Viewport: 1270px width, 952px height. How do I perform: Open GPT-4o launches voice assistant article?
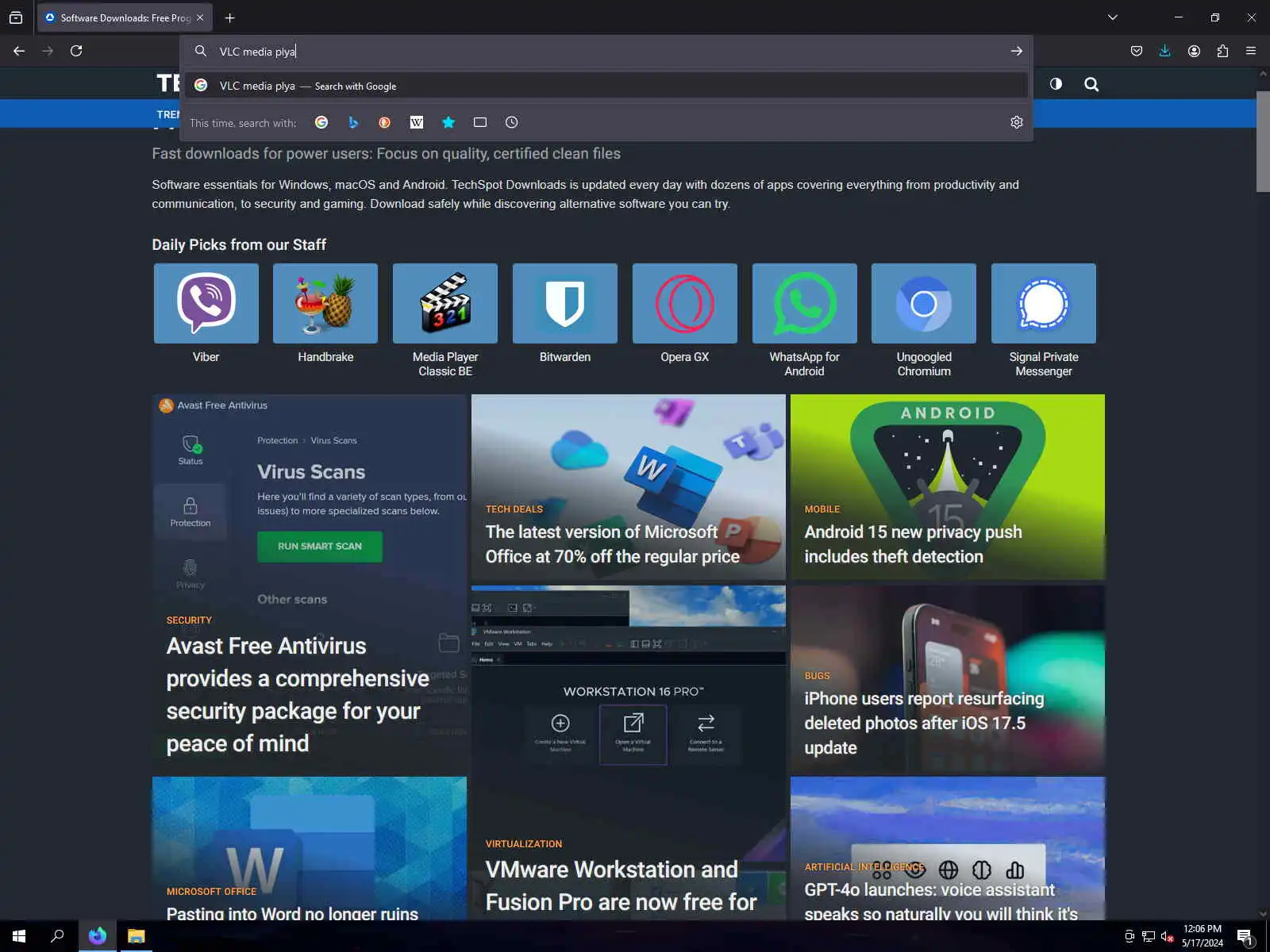941,901
